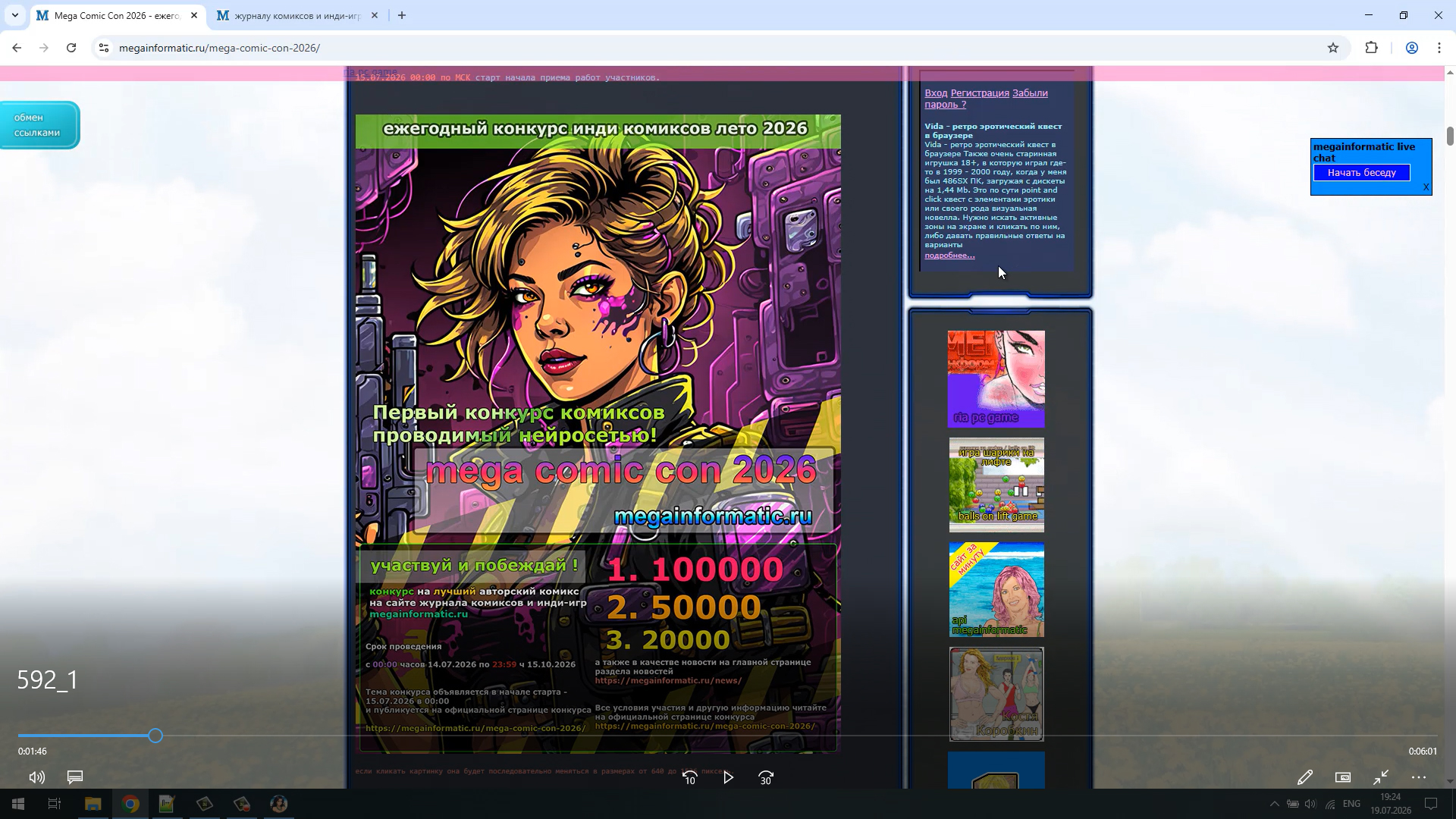Close the megainformatic live chat widget
The width and height of the screenshot is (1456, 819).
click(x=1426, y=187)
